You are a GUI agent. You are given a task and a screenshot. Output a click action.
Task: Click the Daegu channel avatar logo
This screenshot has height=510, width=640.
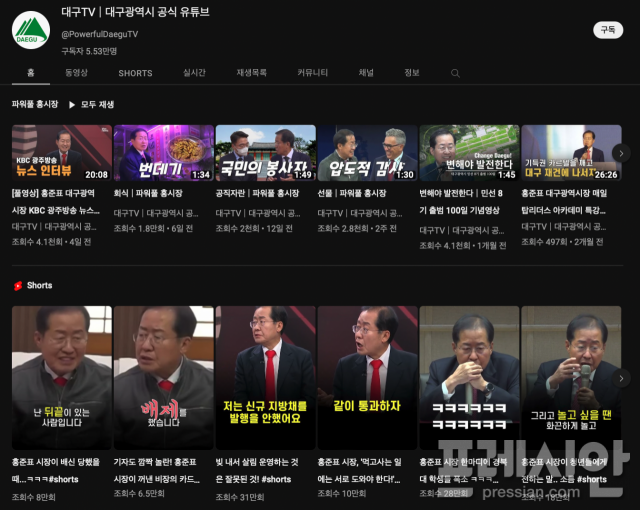31,30
